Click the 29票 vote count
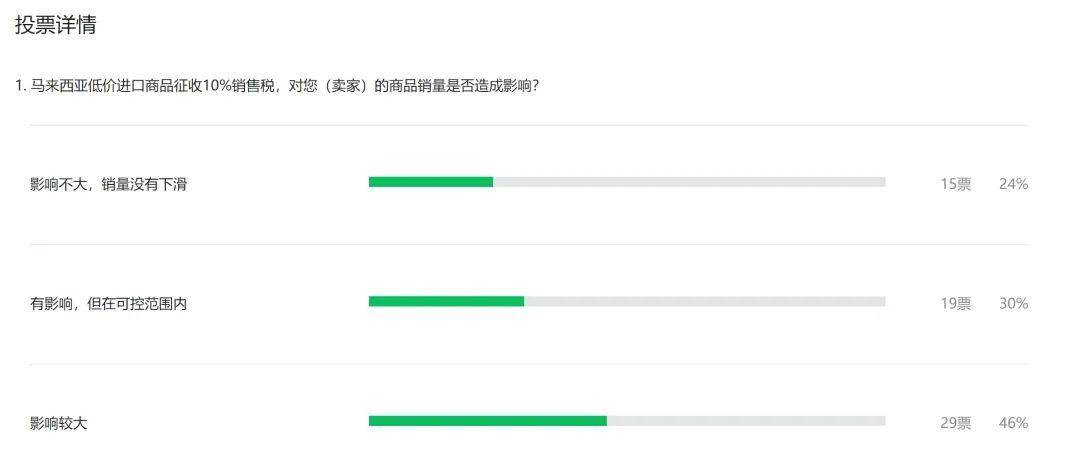Image resolution: width=1080 pixels, height=474 pixels. [x=955, y=423]
